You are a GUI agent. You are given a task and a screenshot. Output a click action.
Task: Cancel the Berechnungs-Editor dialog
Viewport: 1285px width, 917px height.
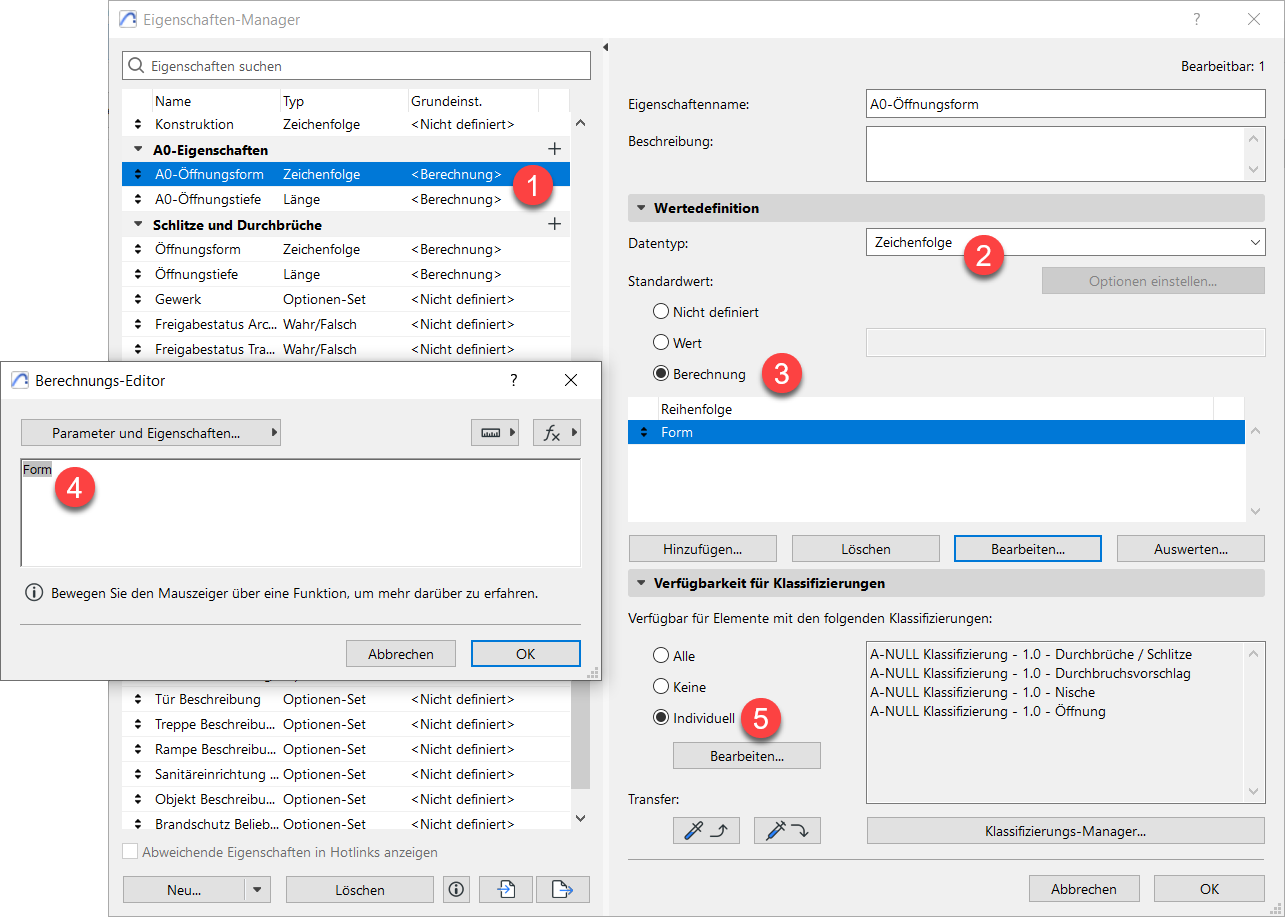coord(401,654)
